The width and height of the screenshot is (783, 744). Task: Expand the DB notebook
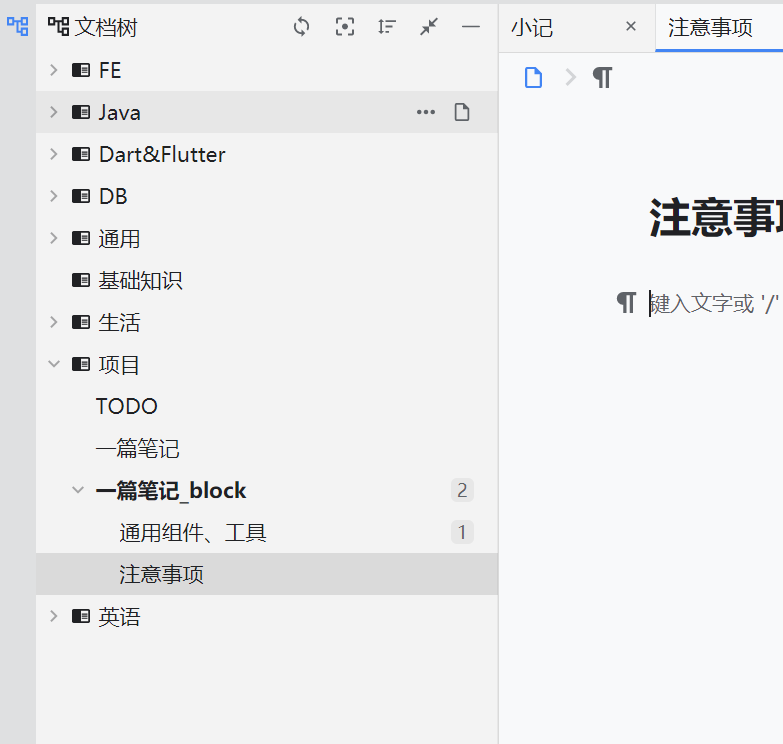click(53, 196)
